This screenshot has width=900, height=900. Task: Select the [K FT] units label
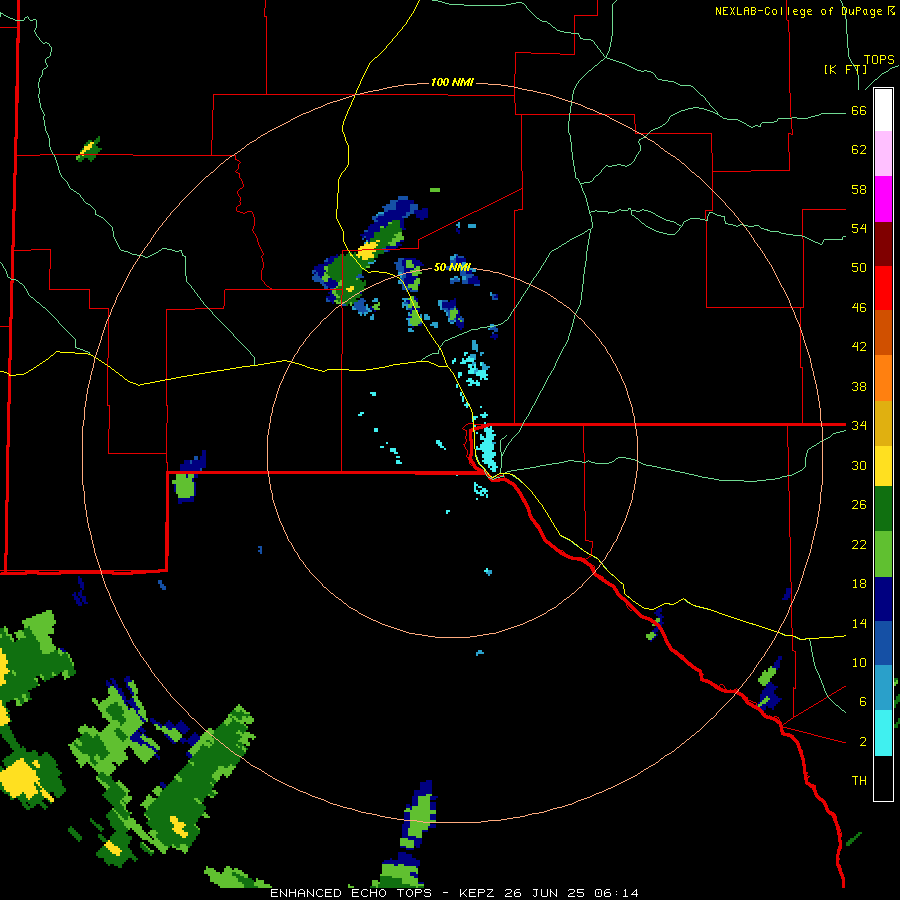pyautogui.click(x=845, y=70)
